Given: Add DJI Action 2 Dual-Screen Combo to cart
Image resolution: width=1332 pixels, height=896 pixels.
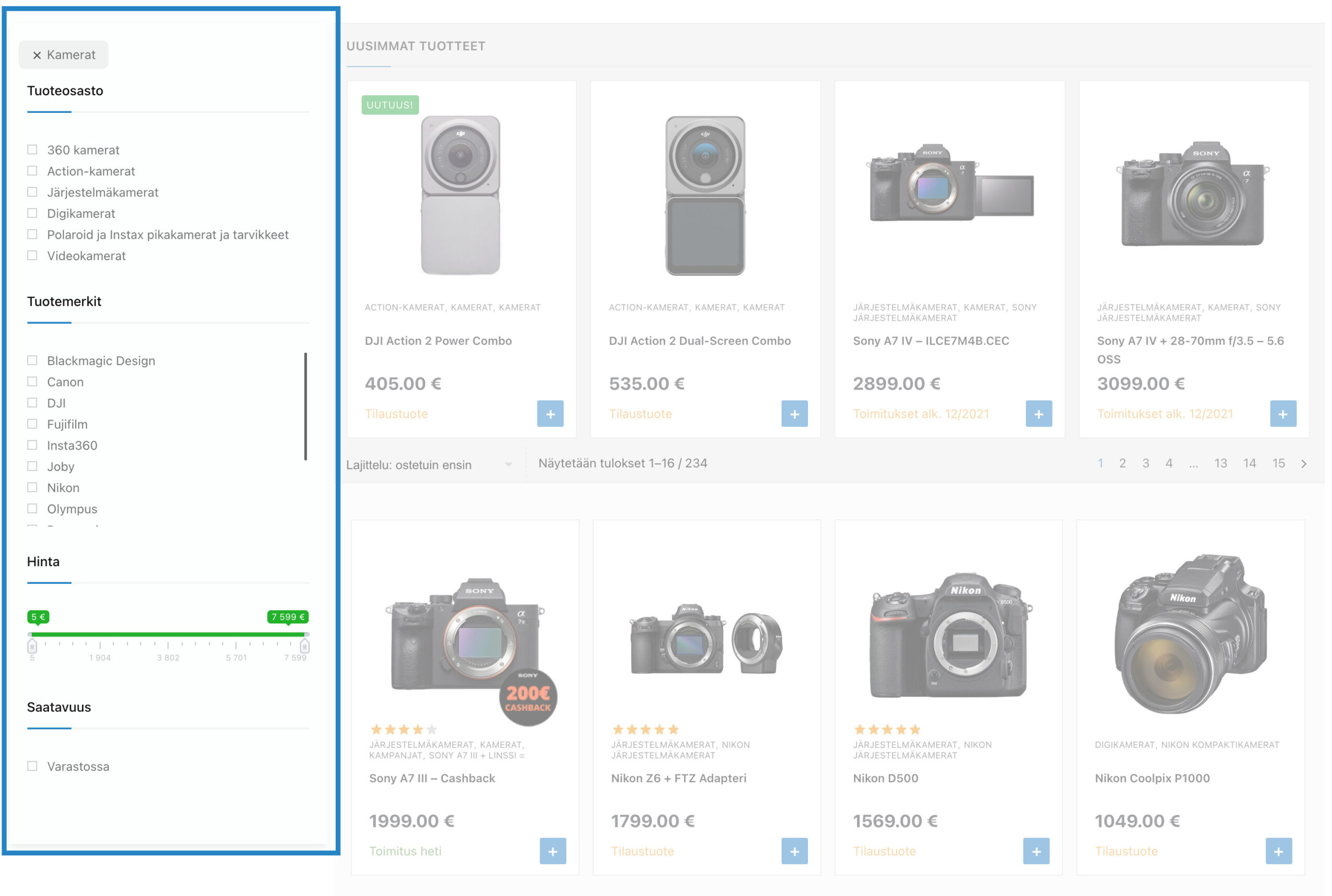Looking at the screenshot, I should (x=795, y=414).
